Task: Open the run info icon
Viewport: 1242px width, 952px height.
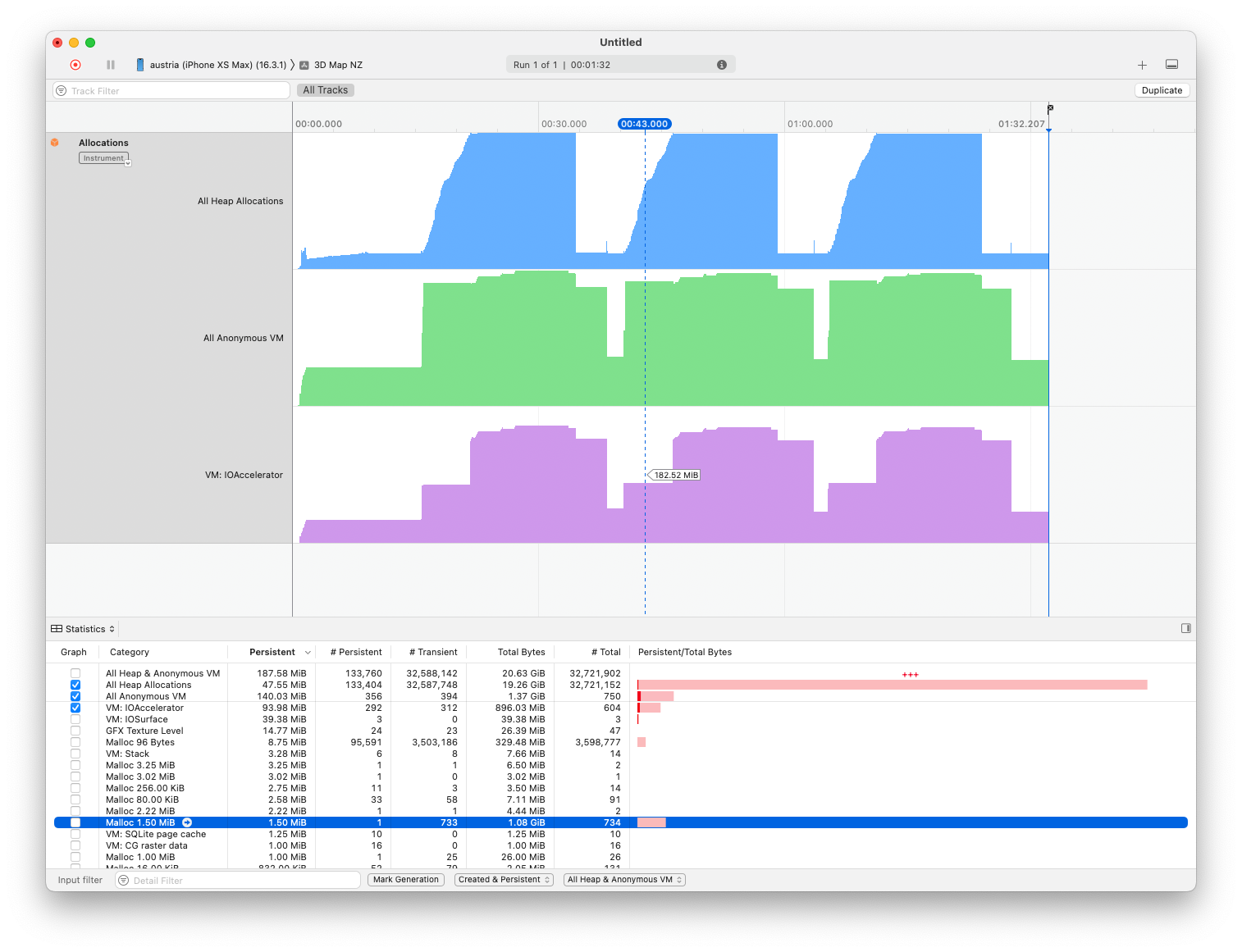Action: [x=722, y=65]
